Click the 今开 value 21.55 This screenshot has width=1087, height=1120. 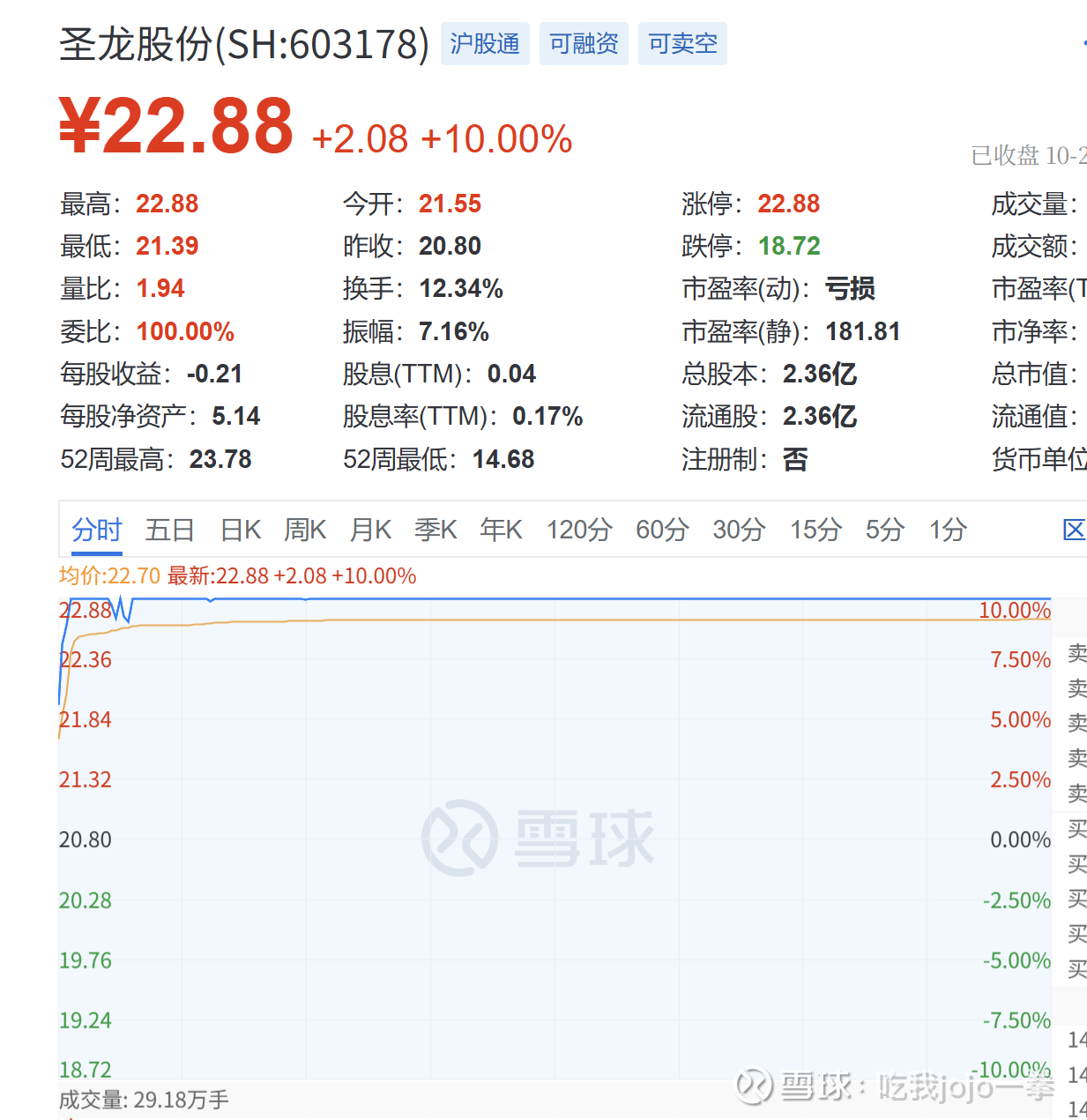(x=450, y=204)
